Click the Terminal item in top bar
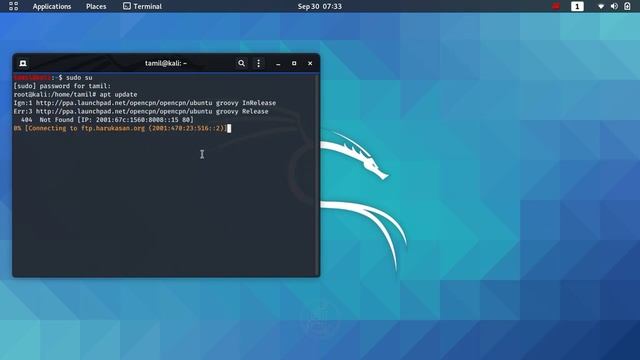This screenshot has height=360, width=640. [x=142, y=7]
